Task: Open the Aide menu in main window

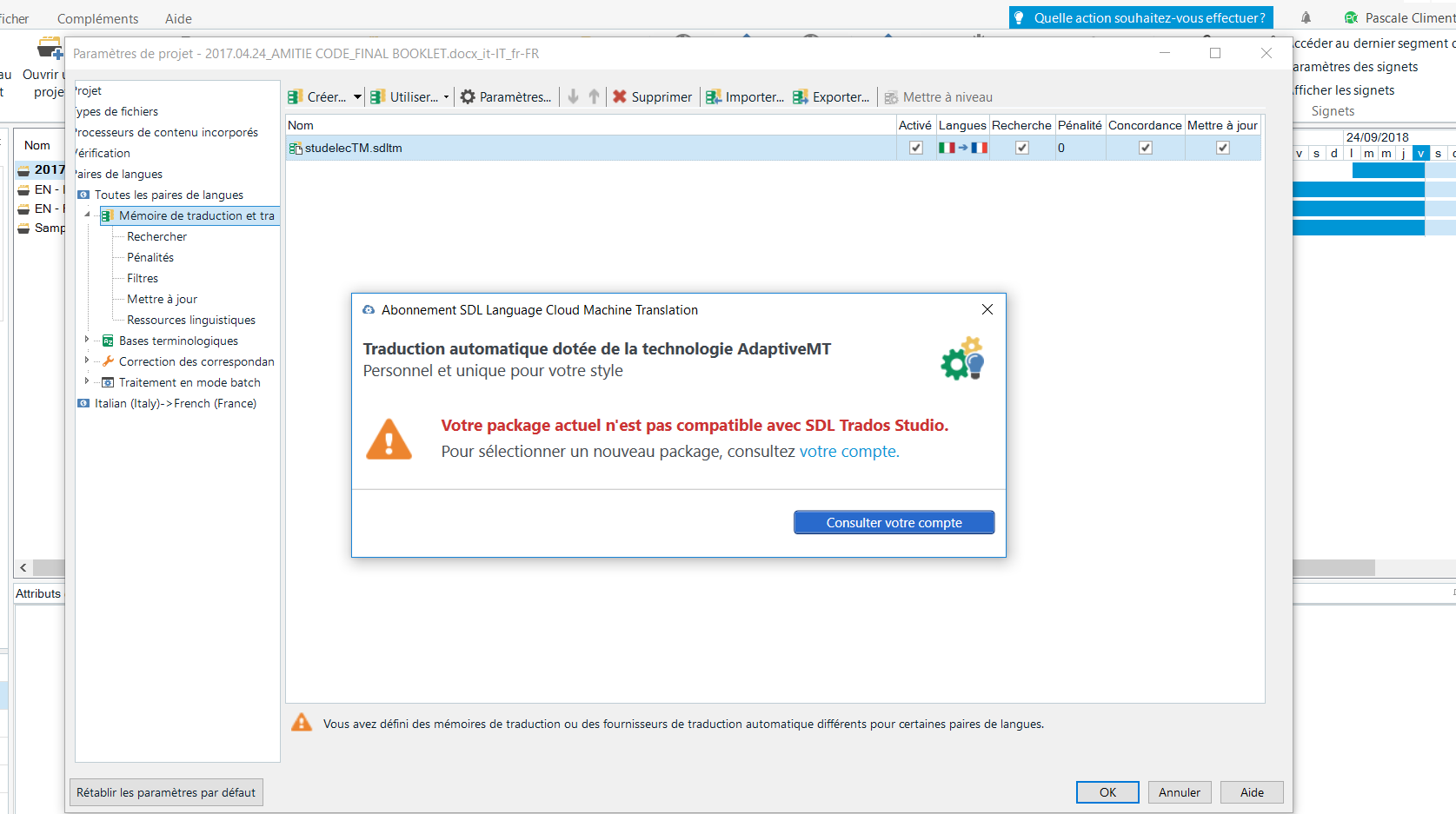Action: [x=178, y=18]
